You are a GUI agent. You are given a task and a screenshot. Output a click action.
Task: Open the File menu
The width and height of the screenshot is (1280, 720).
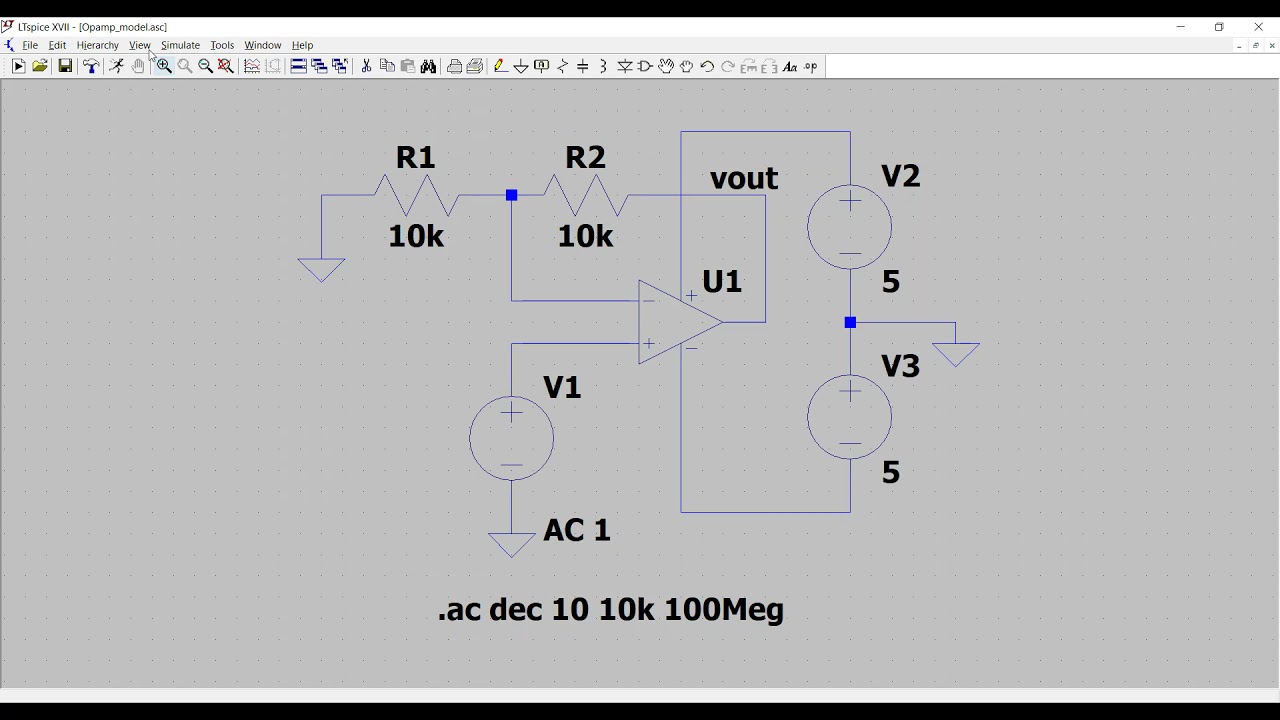pos(30,45)
